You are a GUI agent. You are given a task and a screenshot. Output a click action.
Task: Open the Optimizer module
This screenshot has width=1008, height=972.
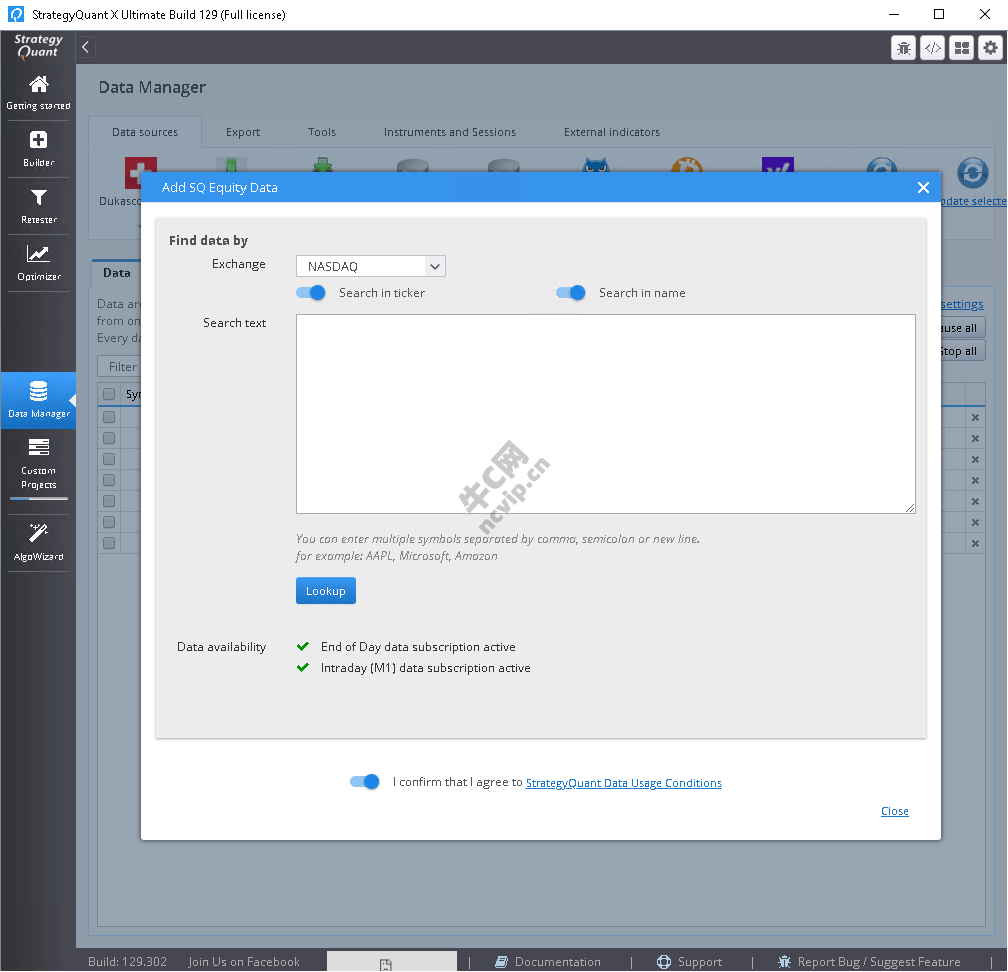pyautogui.click(x=38, y=262)
